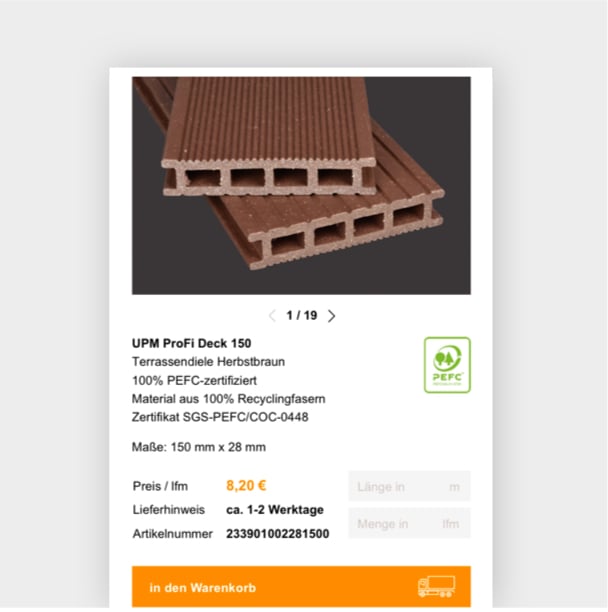Viewport: 608px width, 612px height.
Task: Click the Maße 150 mm x 28 mm line
Action: pos(199,447)
